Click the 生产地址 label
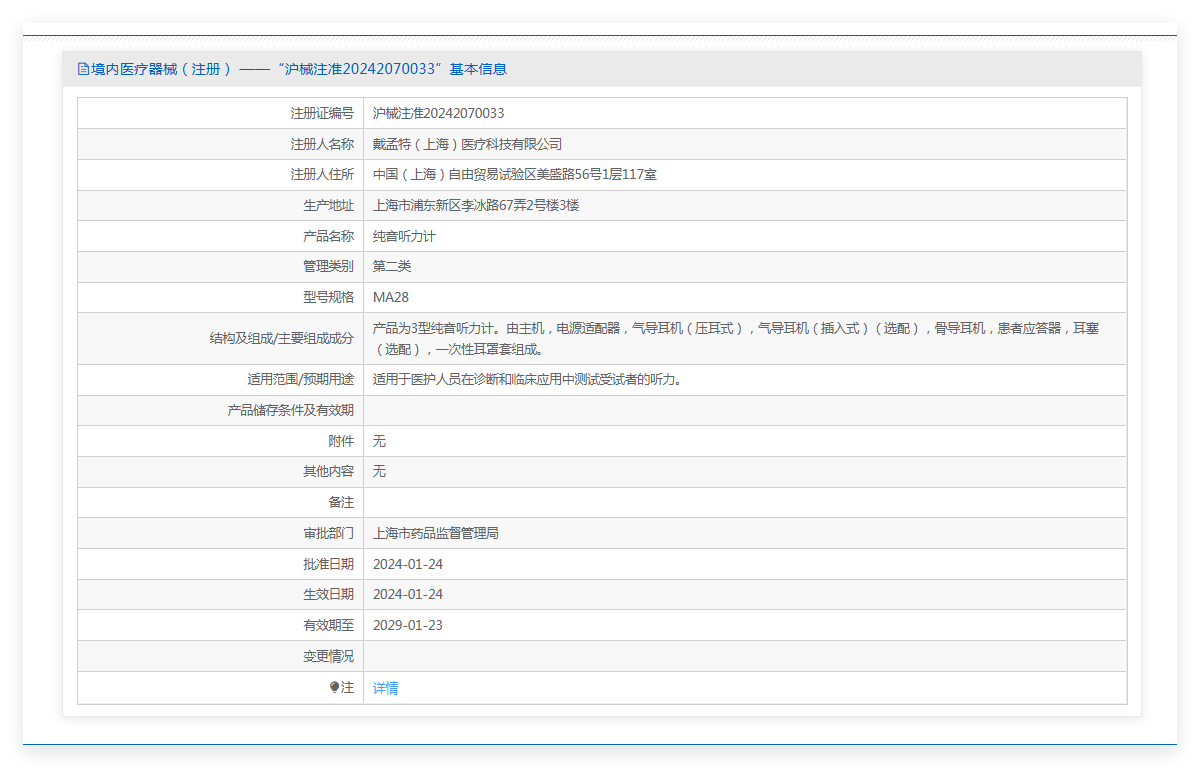Viewport: 1200px width, 770px height. click(328, 205)
